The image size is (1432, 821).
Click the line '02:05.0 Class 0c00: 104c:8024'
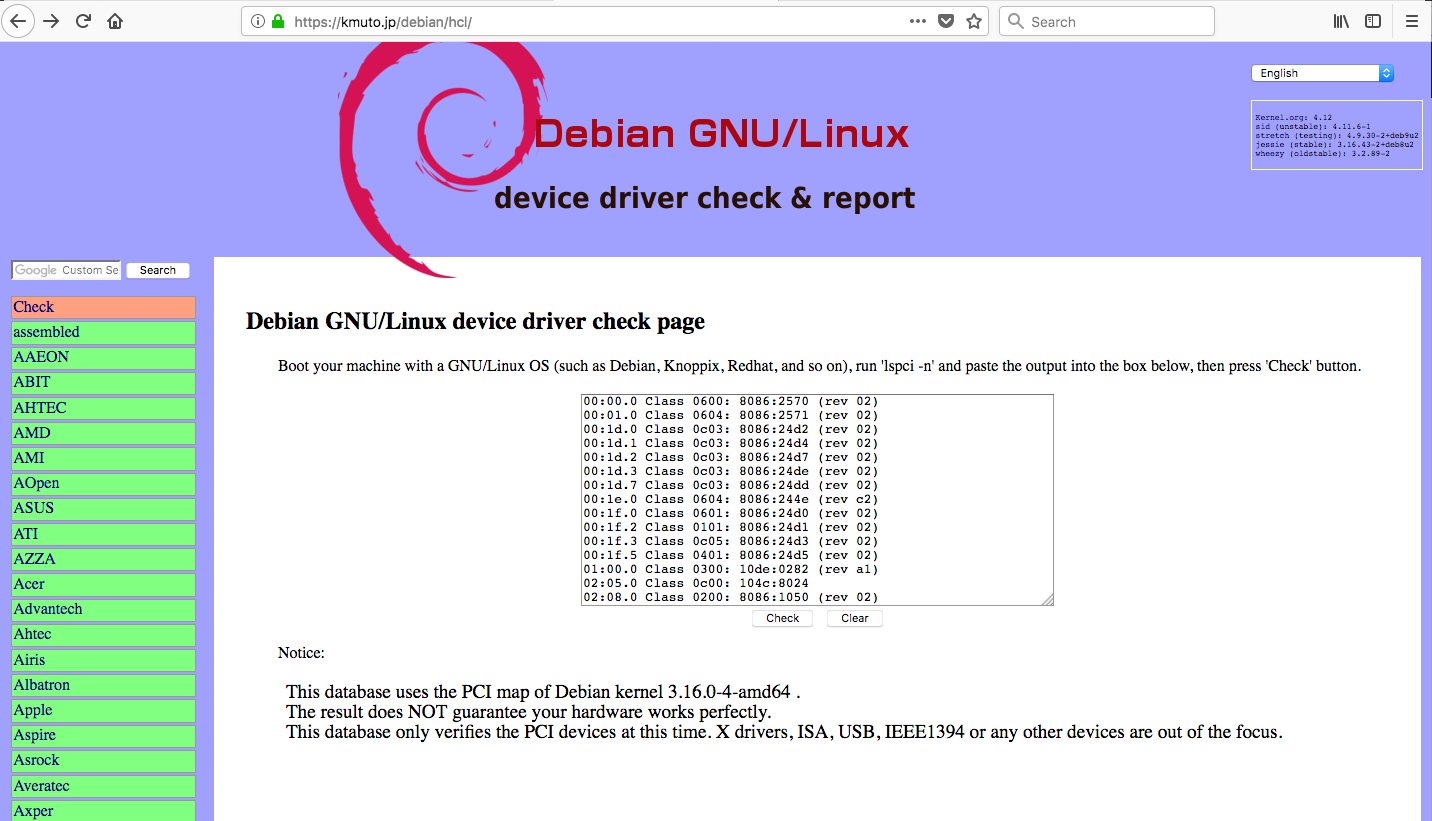pos(696,583)
